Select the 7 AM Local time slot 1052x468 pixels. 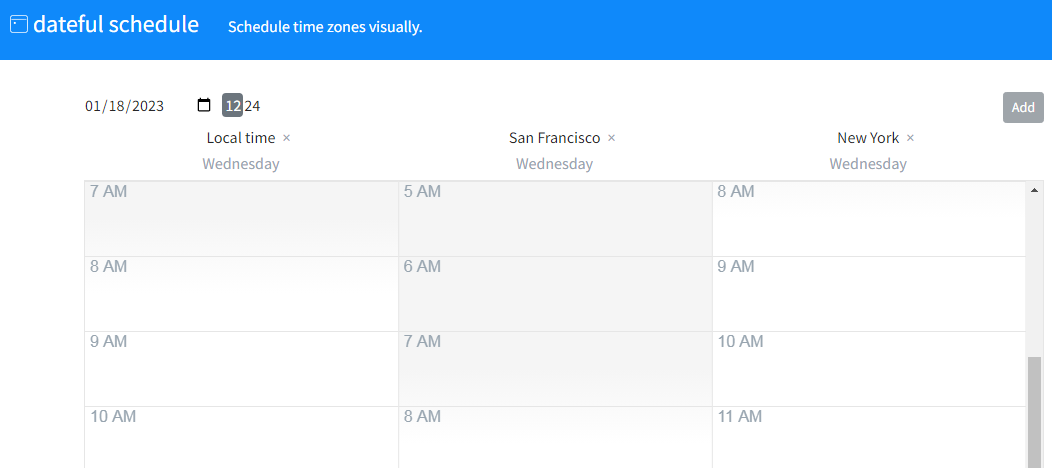pos(242,219)
